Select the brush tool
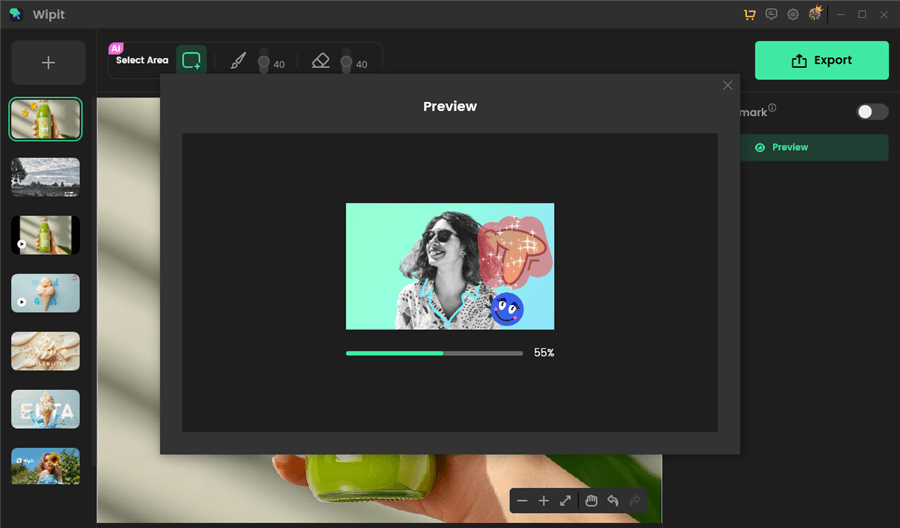Viewport: 900px width, 528px height. pos(238,60)
